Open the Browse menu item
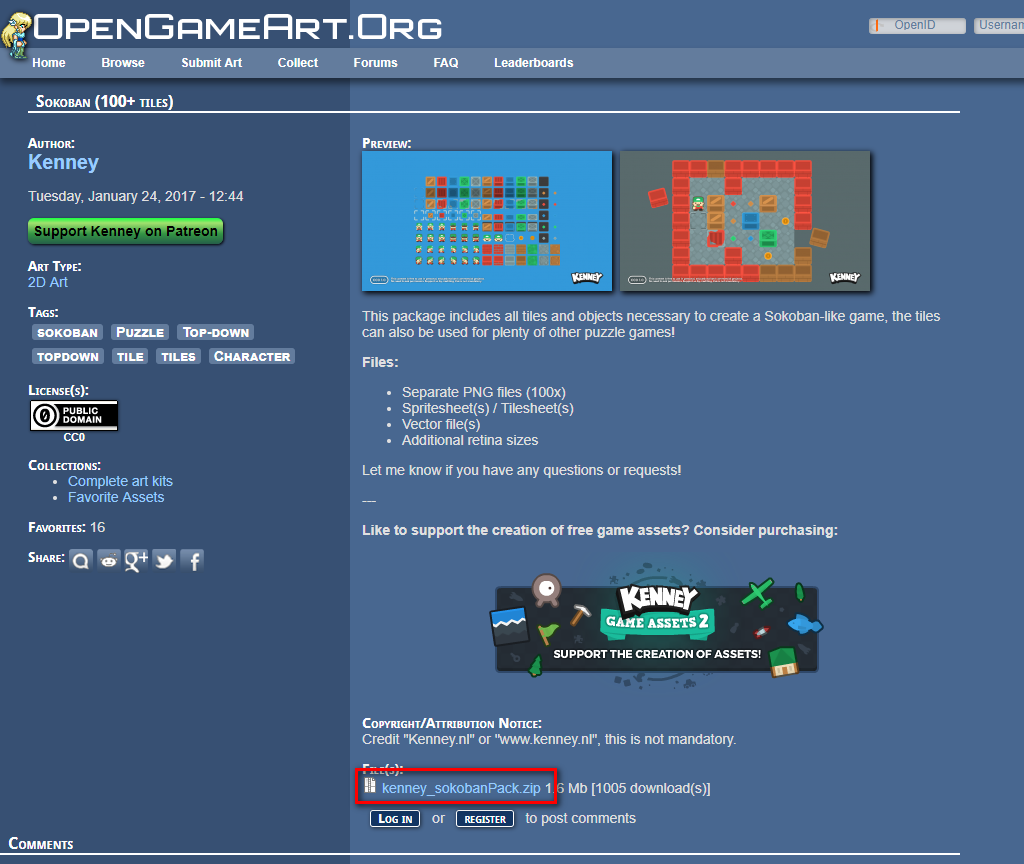Screen dimensions: 1024x864 123,63
